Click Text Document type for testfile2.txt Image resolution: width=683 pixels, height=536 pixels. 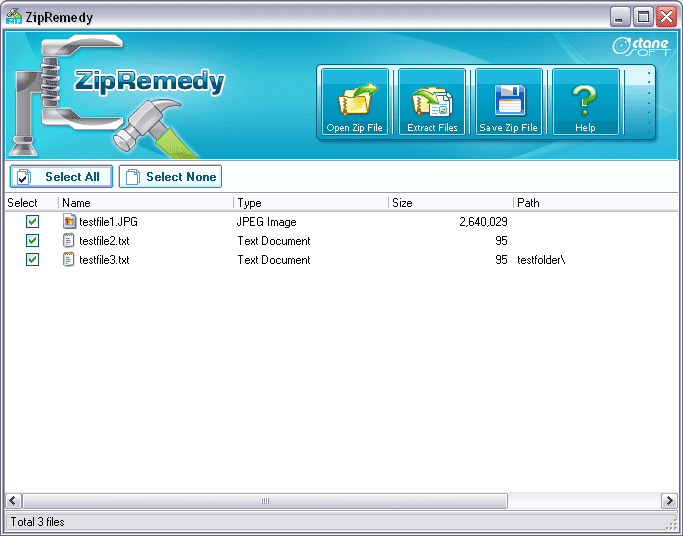click(274, 241)
